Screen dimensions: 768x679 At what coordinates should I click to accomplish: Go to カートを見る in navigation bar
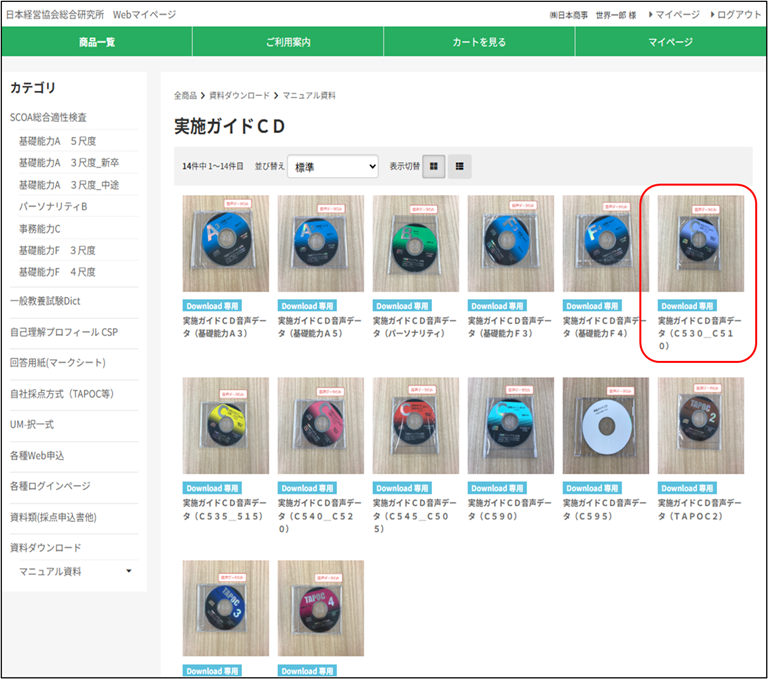tap(479, 42)
